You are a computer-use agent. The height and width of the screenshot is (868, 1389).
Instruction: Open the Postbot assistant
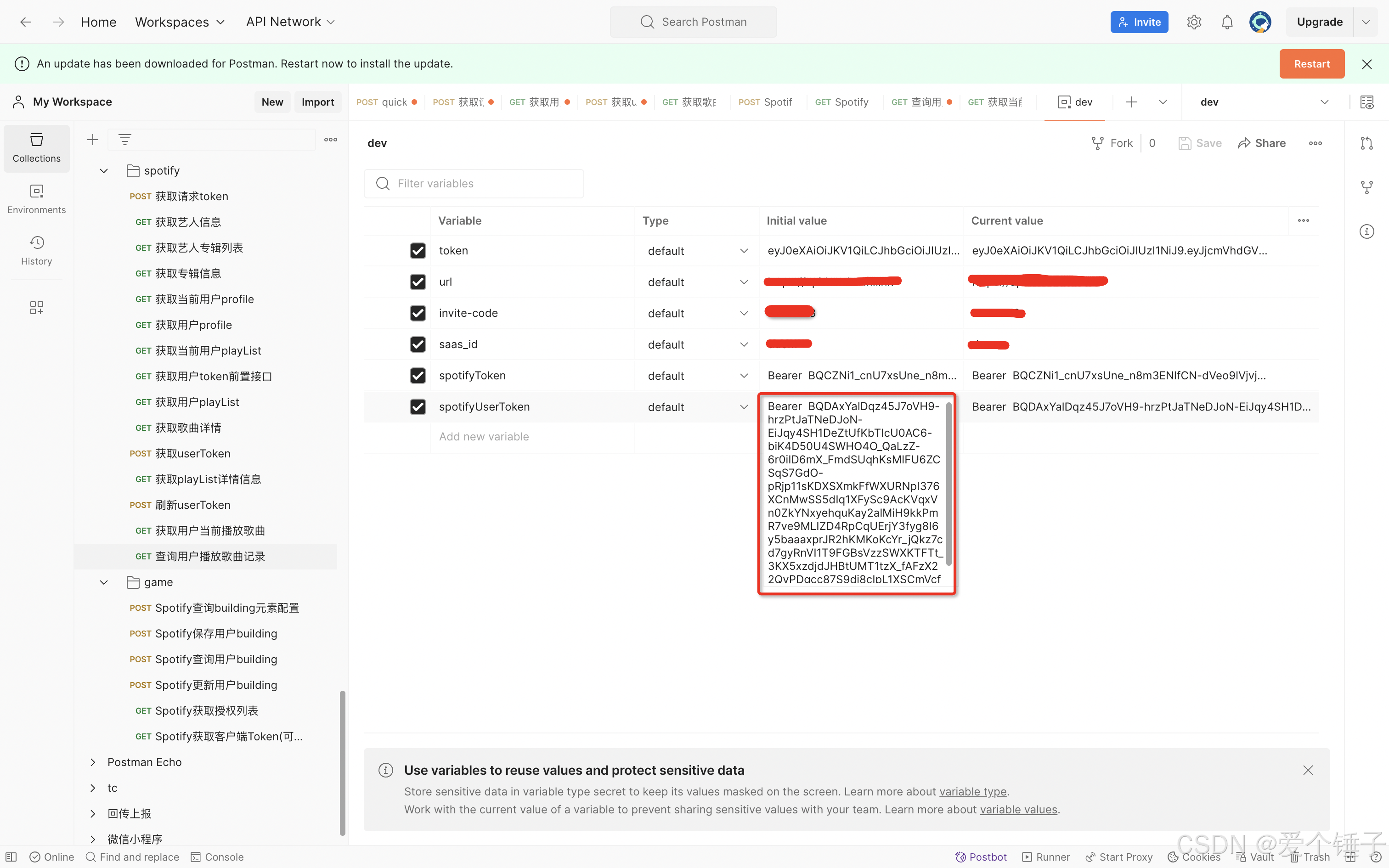click(981, 857)
